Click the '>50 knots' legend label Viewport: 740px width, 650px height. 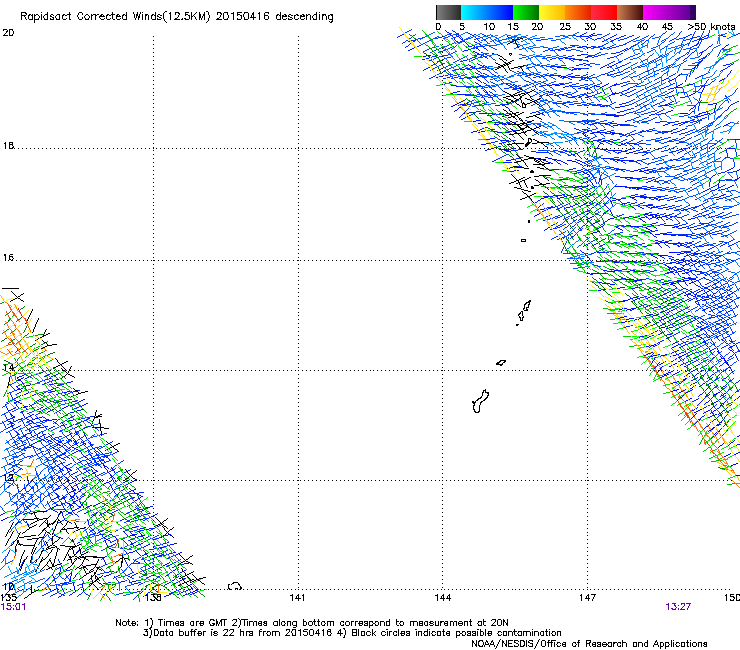point(711,27)
